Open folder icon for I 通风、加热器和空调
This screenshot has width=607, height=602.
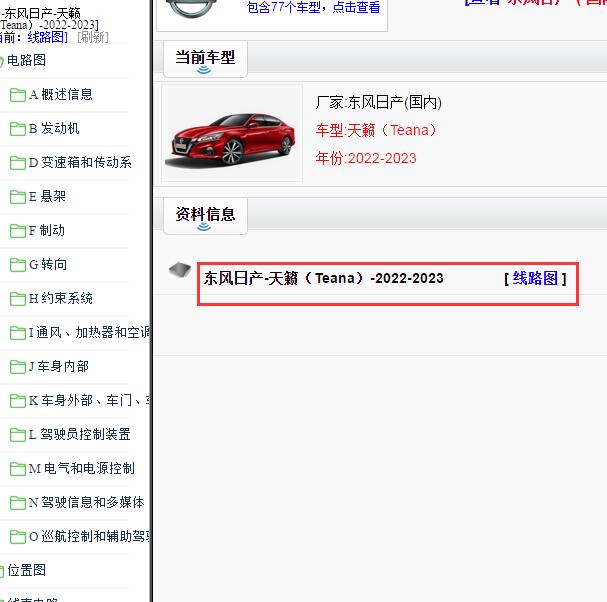tap(17, 333)
